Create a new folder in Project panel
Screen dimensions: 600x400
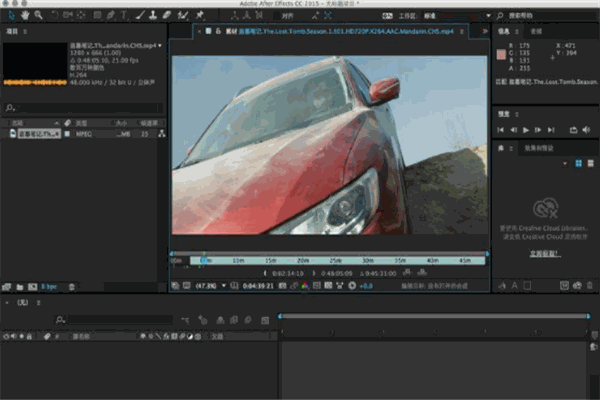(x=20, y=287)
